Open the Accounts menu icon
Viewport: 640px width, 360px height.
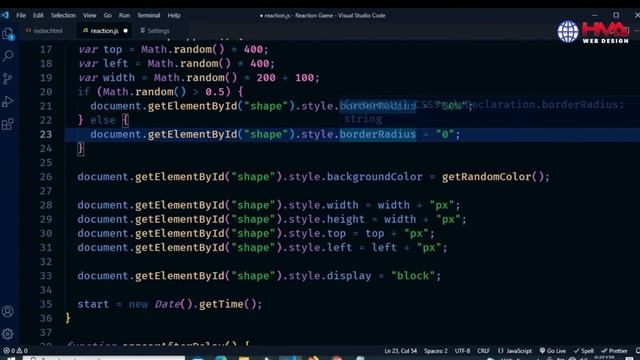[x=8, y=311]
